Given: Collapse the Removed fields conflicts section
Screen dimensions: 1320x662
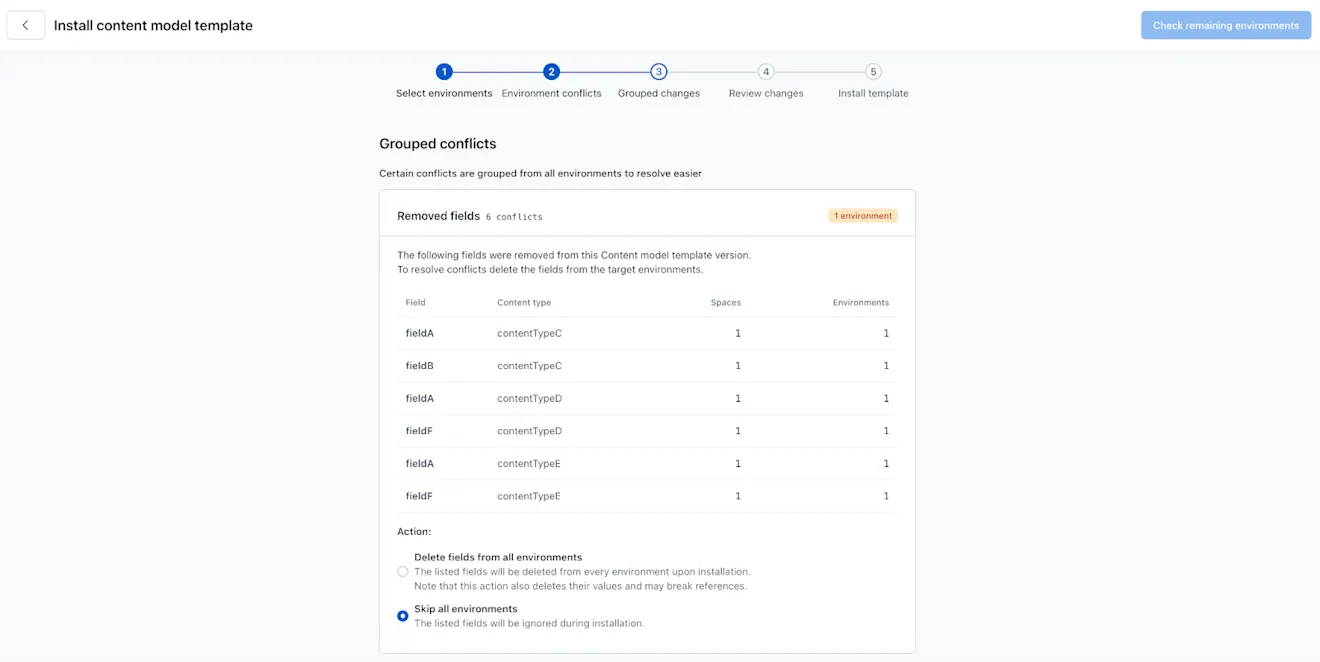Looking at the screenshot, I should 438,216.
